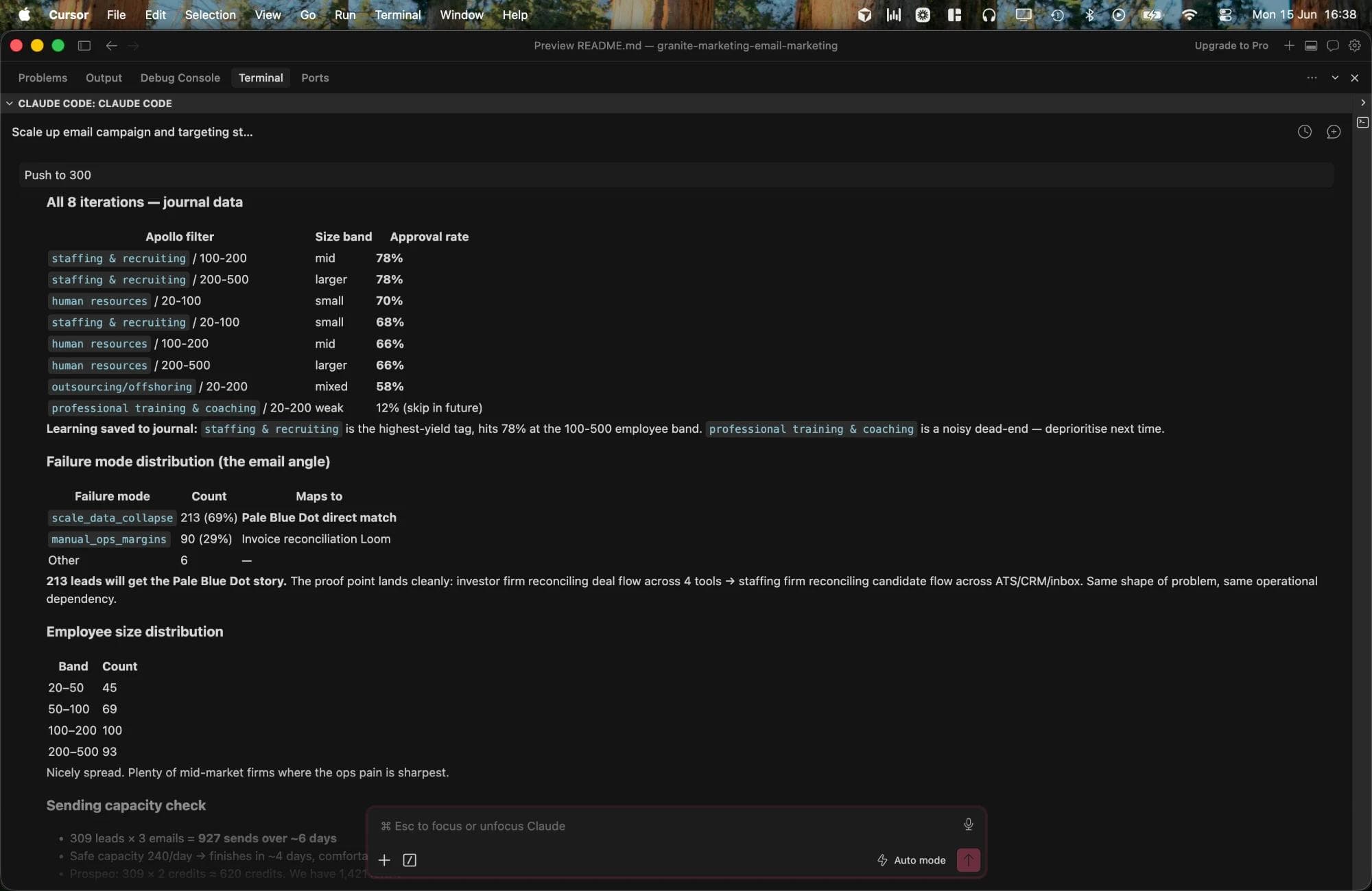Open Bluetooth status in menu bar
Image resolution: width=1372 pixels, height=891 pixels.
point(1089,14)
